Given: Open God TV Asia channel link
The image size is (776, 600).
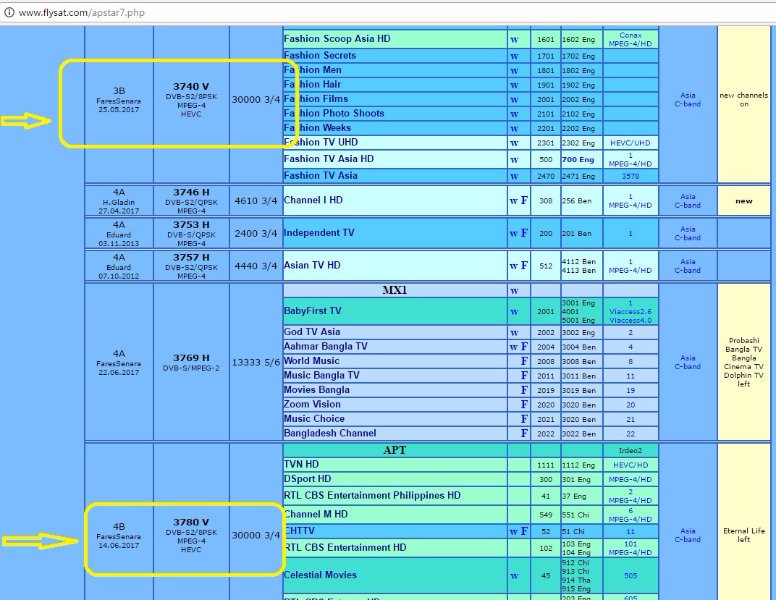Looking at the screenshot, I should click(x=312, y=332).
